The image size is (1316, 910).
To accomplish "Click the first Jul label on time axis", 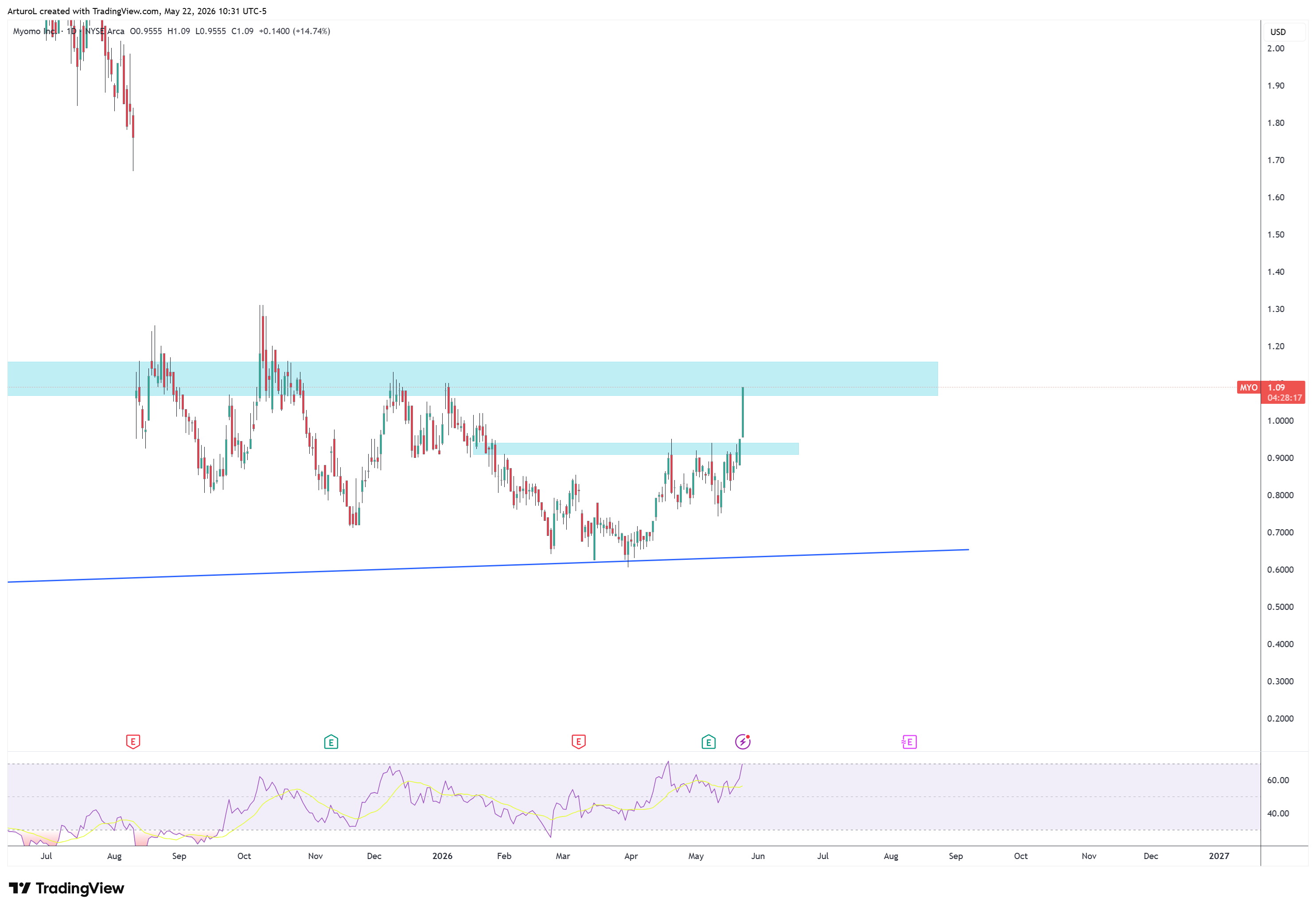I will [46, 856].
